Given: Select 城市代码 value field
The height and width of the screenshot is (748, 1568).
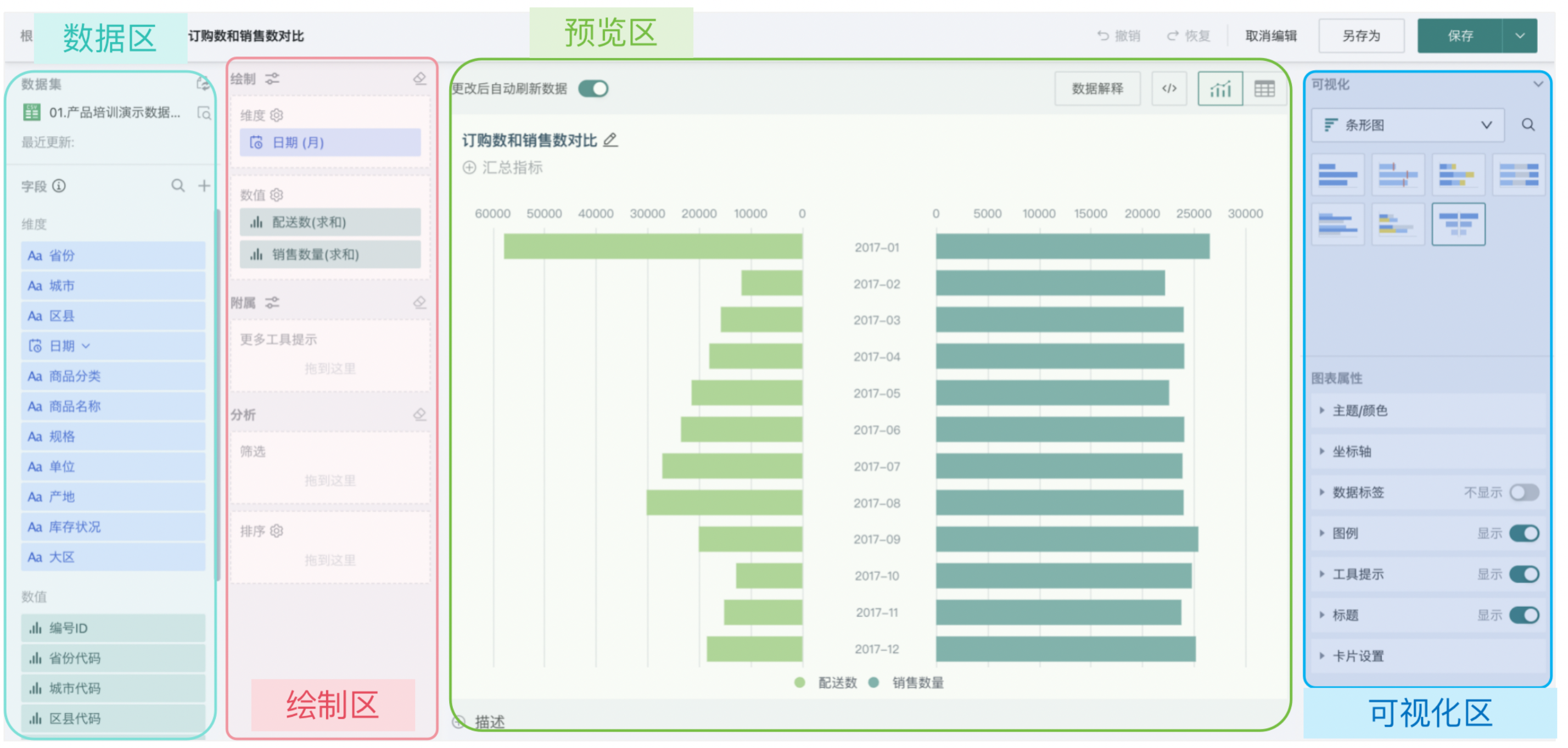Looking at the screenshot, I should coord(113,689).
